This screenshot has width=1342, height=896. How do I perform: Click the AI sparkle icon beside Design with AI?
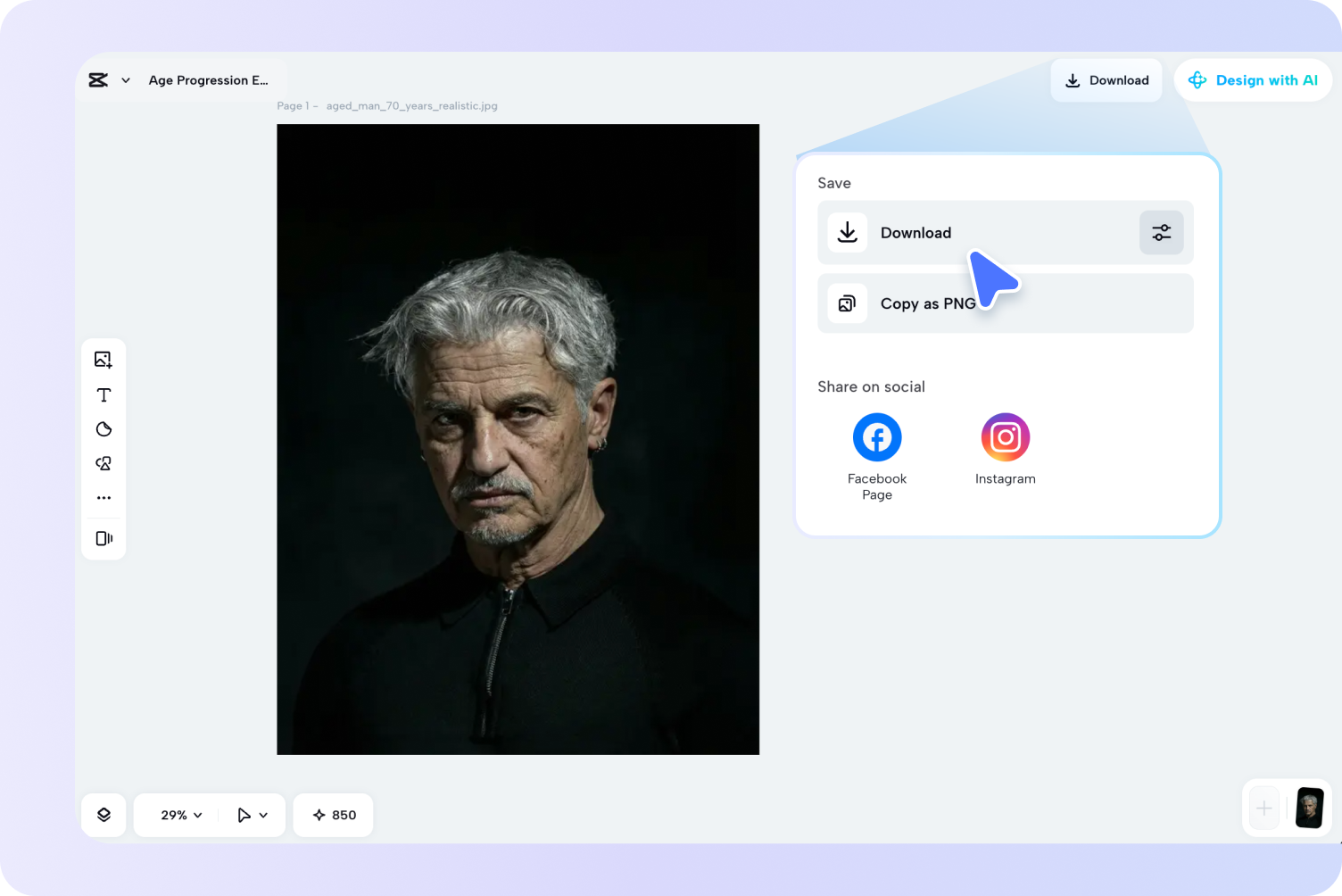tap(1197, 80)
